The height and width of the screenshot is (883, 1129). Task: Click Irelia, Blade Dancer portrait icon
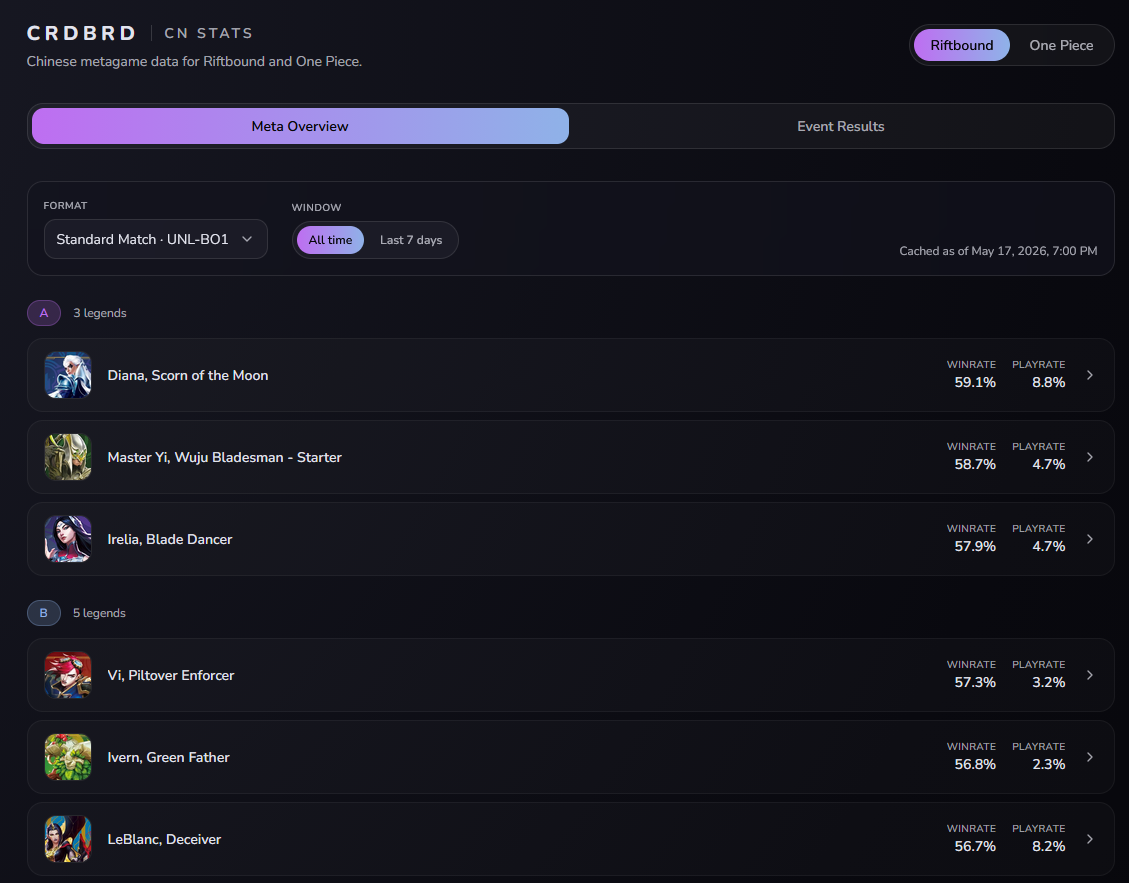68,539
